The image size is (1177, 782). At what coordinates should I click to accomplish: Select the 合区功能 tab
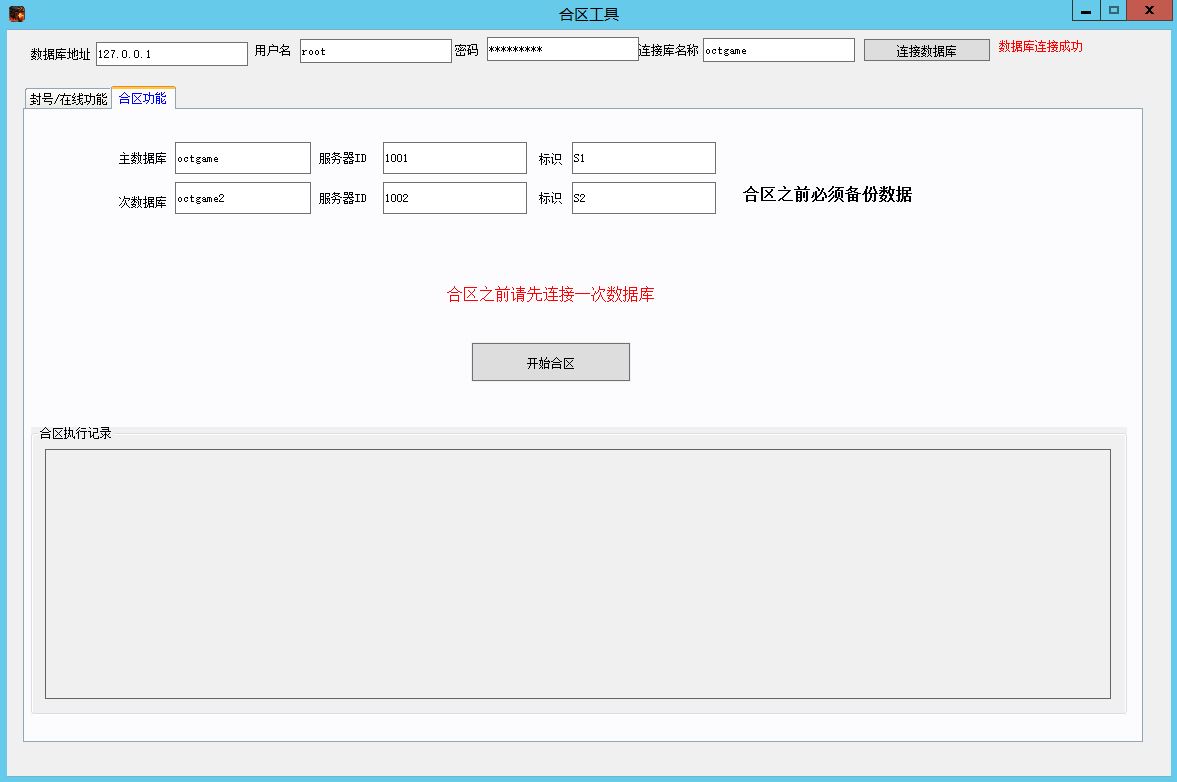(x=143, y=98)
